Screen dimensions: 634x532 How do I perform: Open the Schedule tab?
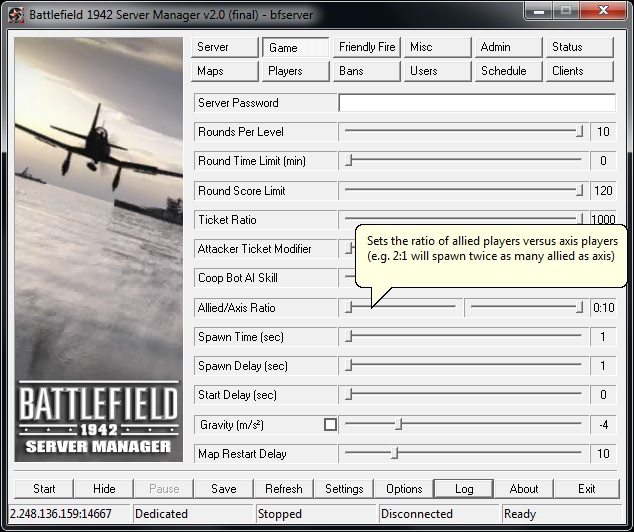coord(509,71)
